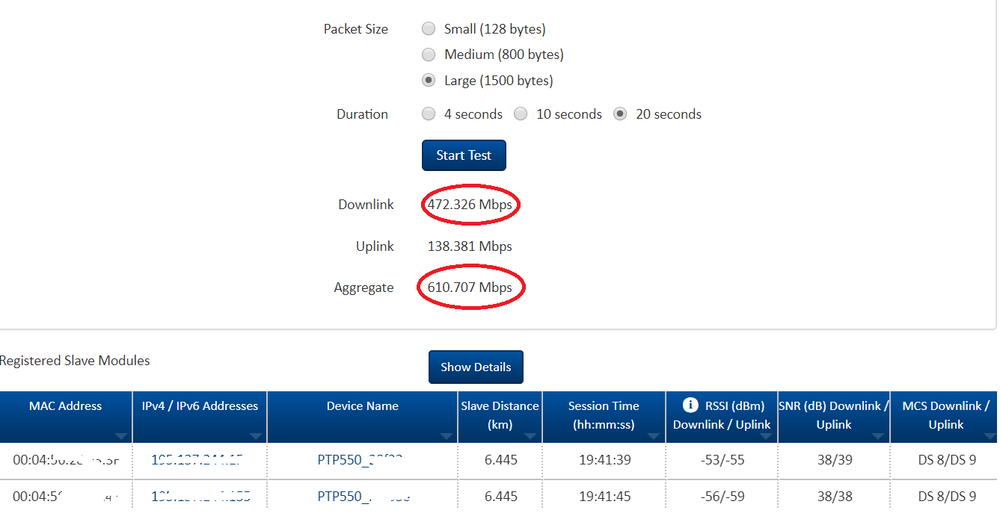The height and width of the screenshot is (519, 1000).
Task: Open the RSSI info icon
Action: 690,405
